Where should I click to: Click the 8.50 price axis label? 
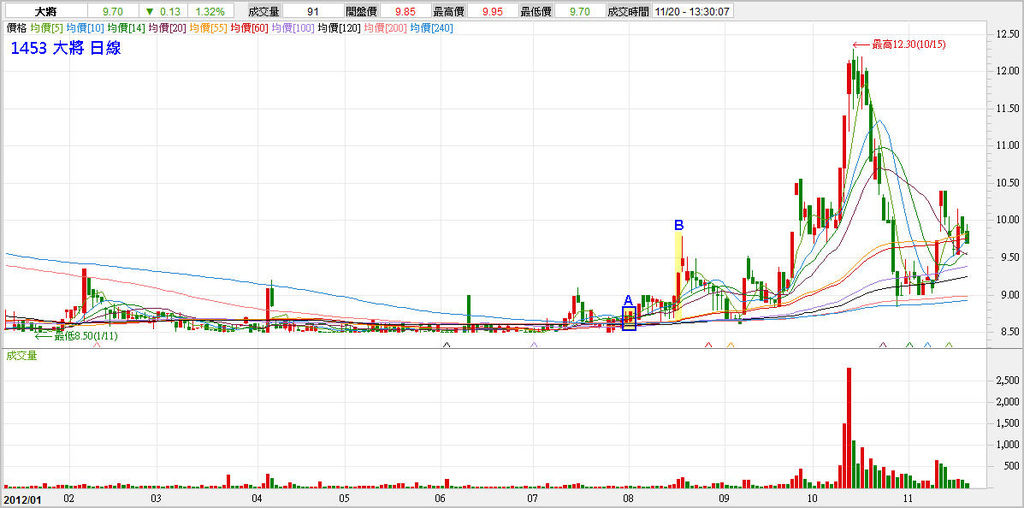tap(1008, 333)
